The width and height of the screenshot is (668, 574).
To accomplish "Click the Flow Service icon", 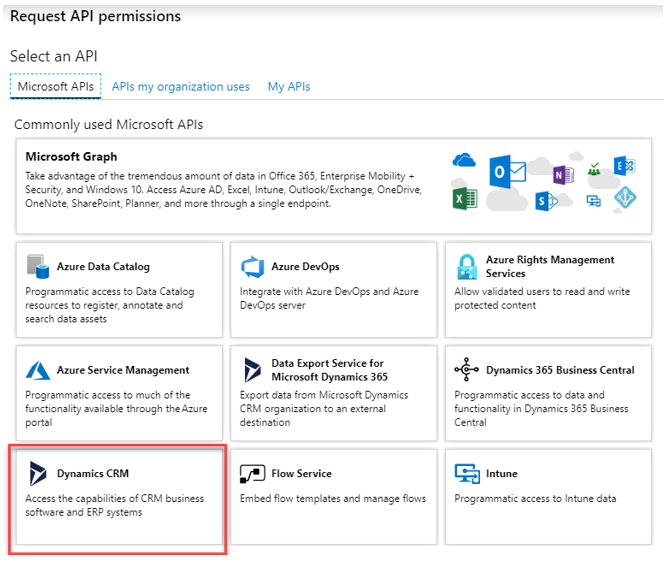I will pyautogui.click(x=253, y=473).
